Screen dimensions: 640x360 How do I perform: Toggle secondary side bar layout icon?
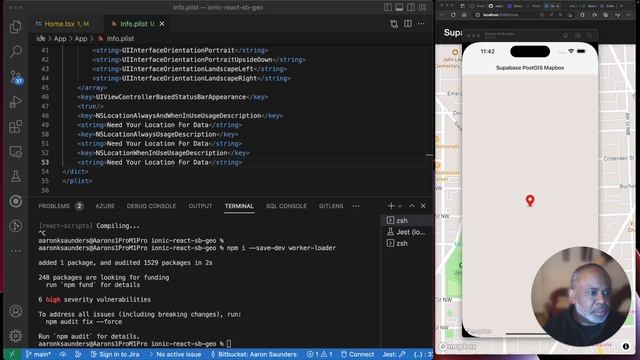pos(411,7)
